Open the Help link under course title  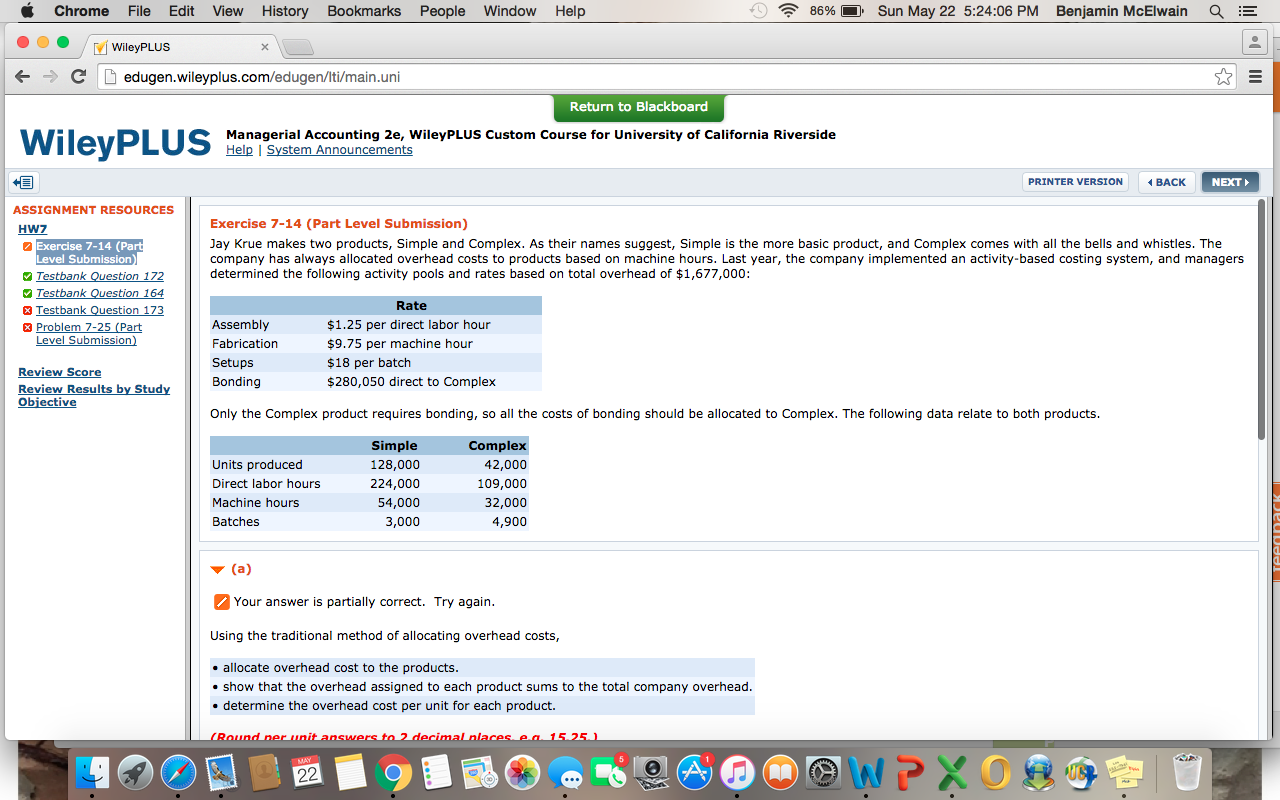click(x=239, y=150)
